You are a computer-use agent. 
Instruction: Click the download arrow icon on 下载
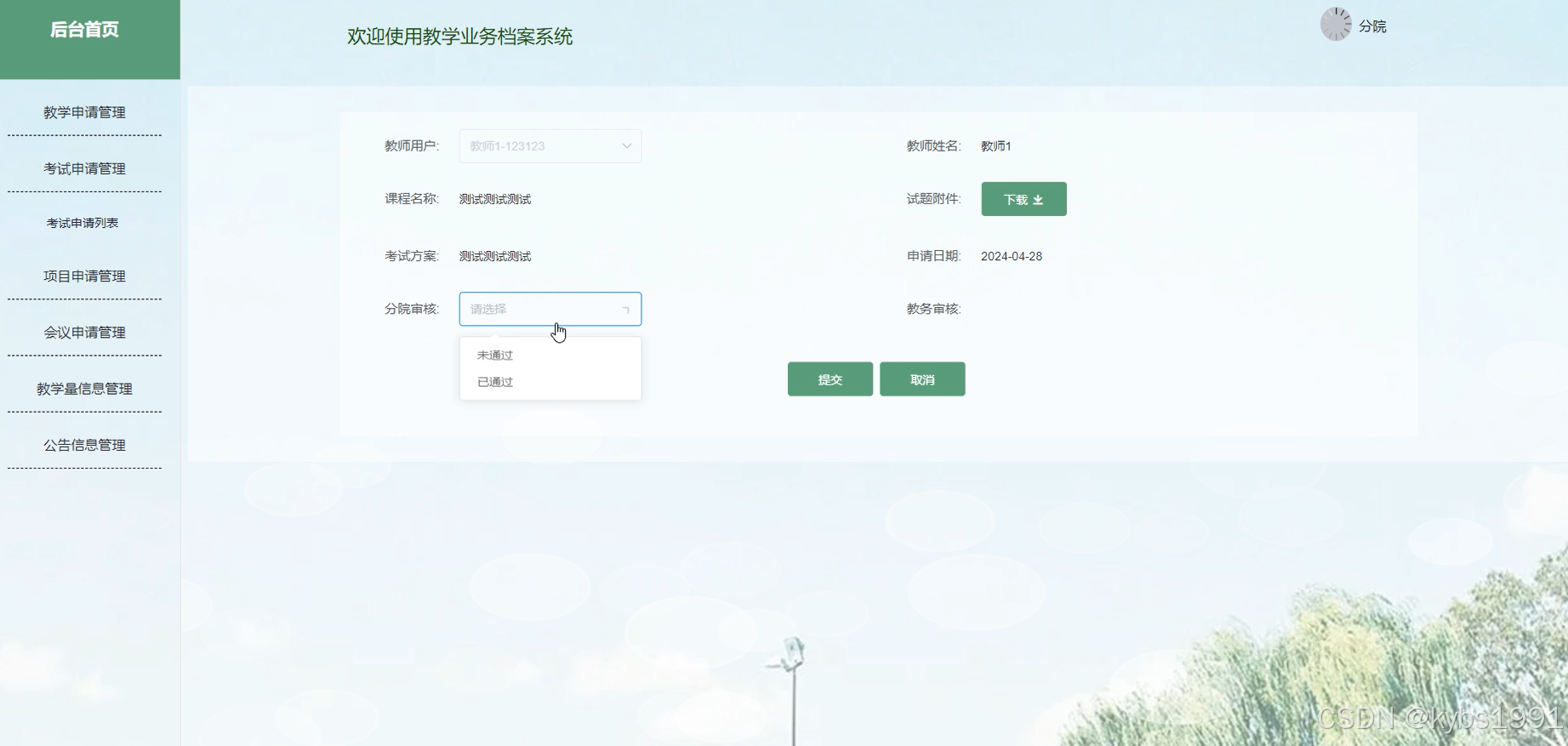[1038, 200]
